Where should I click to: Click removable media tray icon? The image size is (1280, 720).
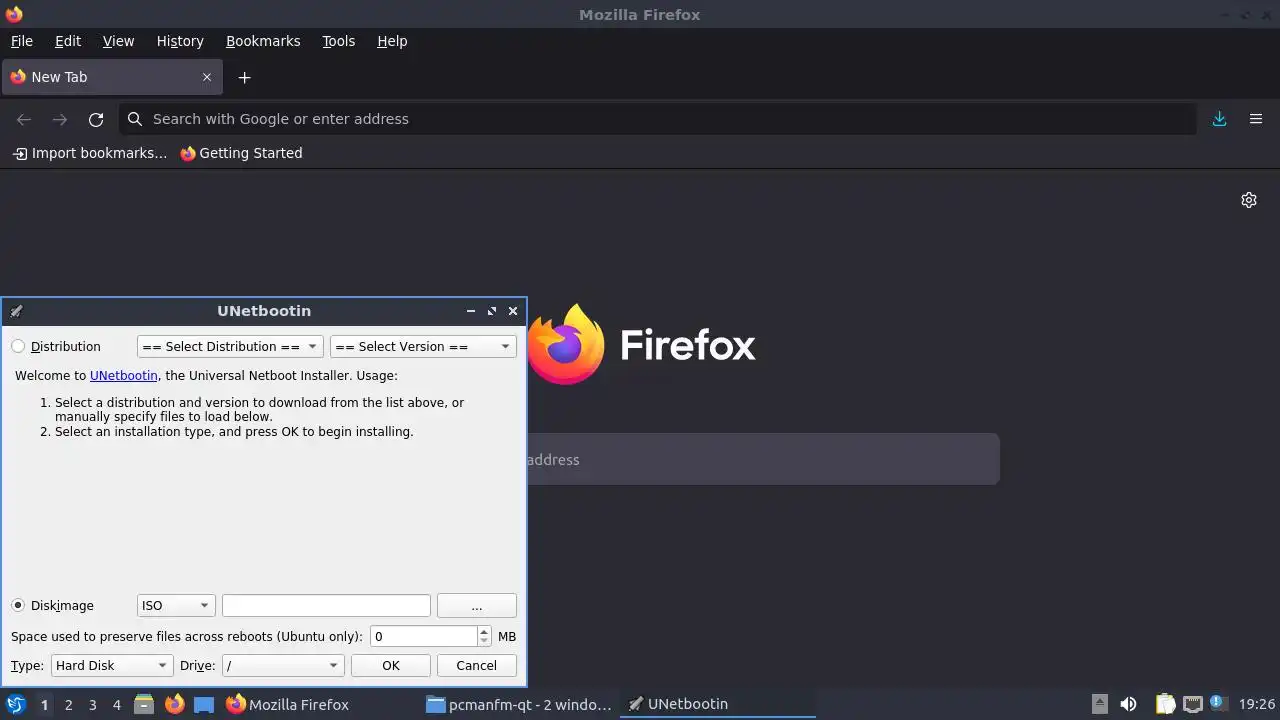[1099, 704]
